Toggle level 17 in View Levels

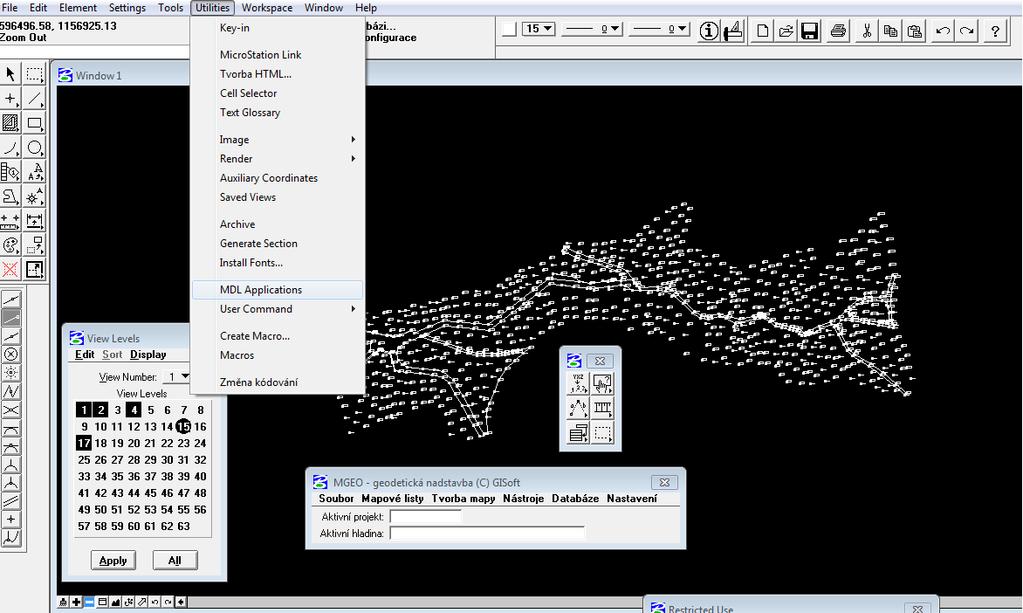[x=84, y=443]
